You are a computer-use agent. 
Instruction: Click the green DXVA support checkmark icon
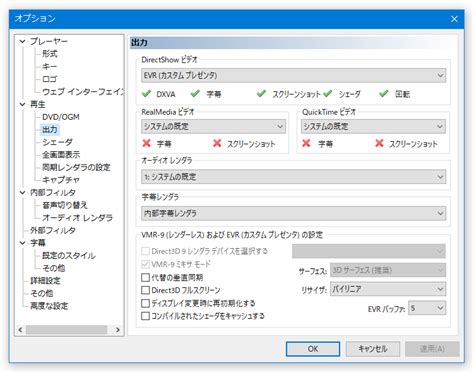[x=146, y=94]
